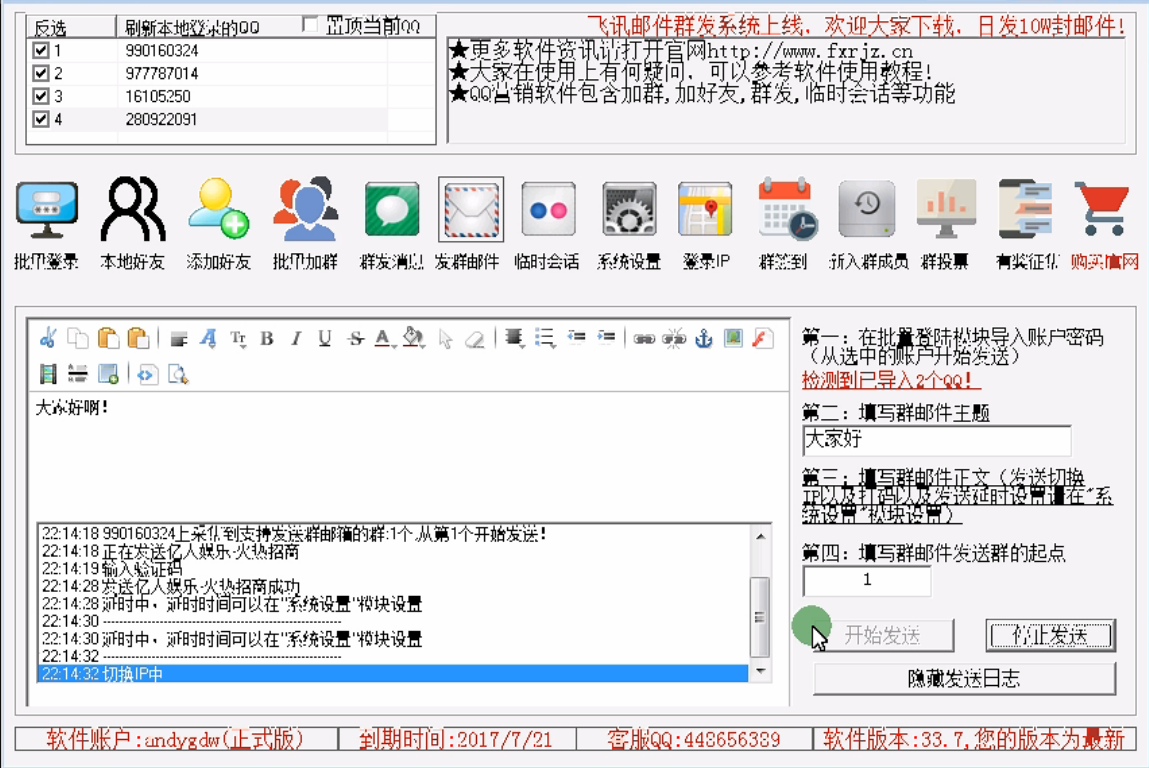The width and height of the screenshot is (1149, 768).
Task: Click the scissors cut icon in editor
Action: pyautogui.click(x=48, y=339)
